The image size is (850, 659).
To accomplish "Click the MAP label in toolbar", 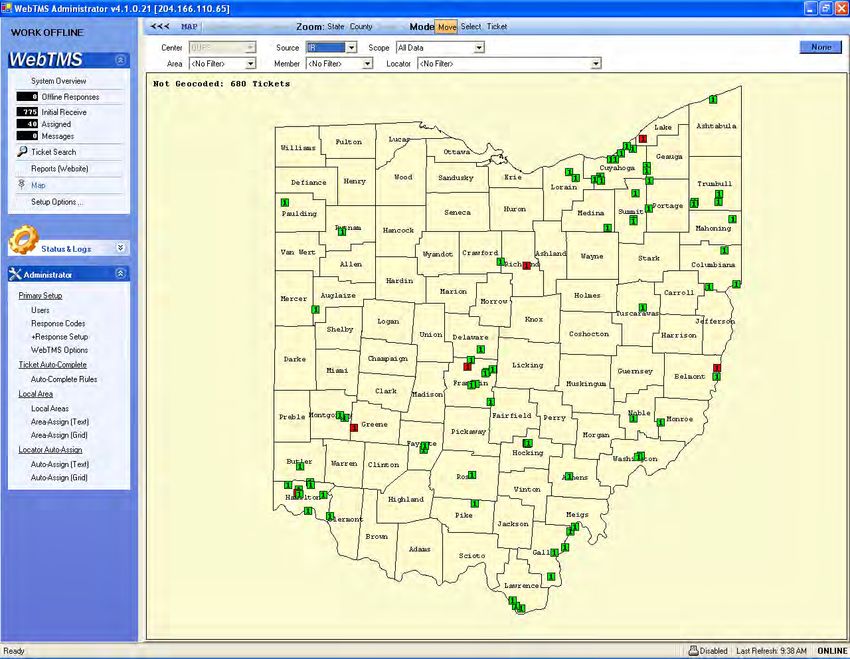I will click(189, 26).
